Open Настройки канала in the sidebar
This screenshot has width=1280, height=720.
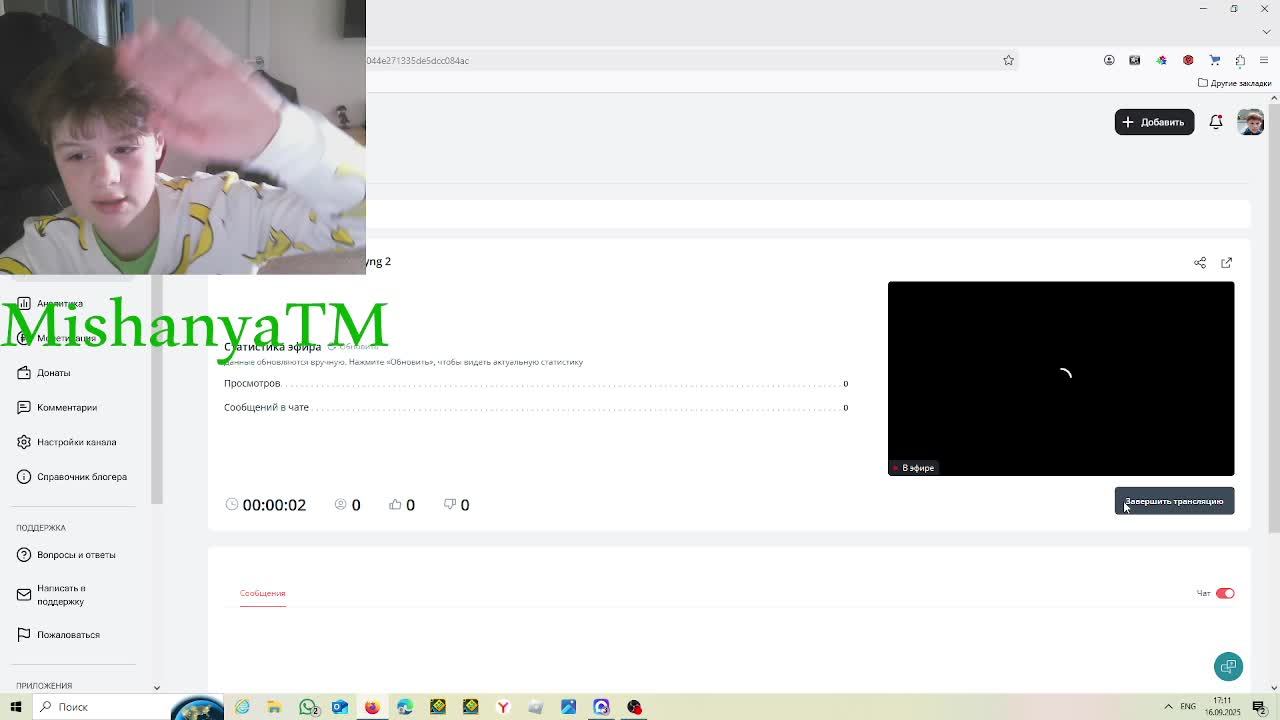[x=66, y=442]
